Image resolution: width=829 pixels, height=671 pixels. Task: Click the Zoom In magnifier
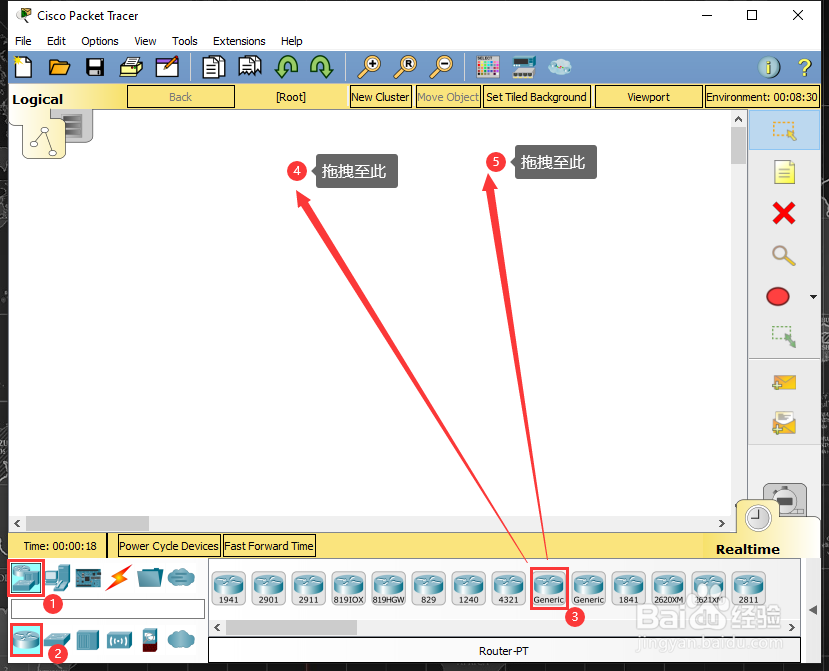pos(370,67)
